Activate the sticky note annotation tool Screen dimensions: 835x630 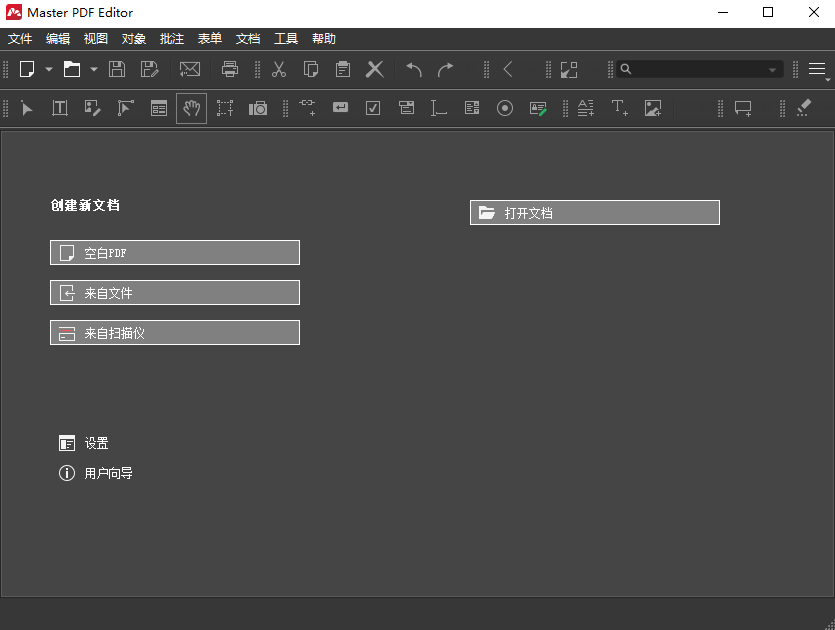(x=743, y=108)
